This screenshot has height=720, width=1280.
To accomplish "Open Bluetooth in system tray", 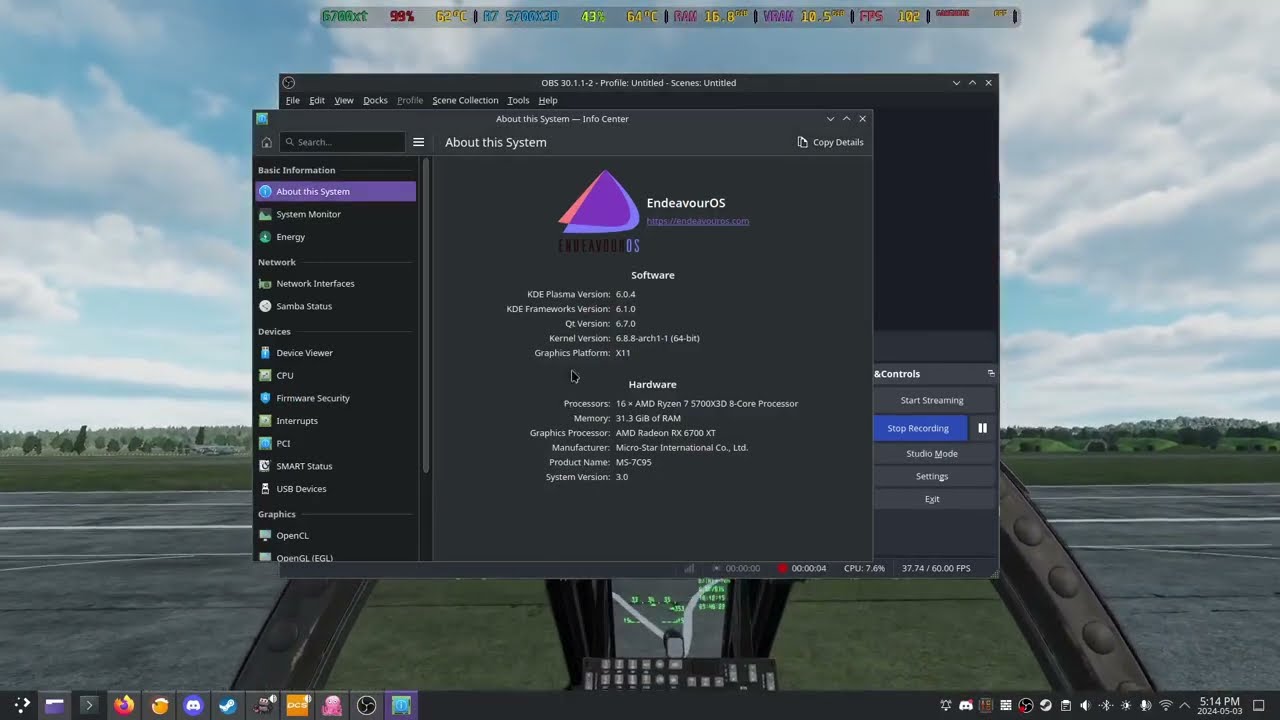I will click(x=1106, y=705).
